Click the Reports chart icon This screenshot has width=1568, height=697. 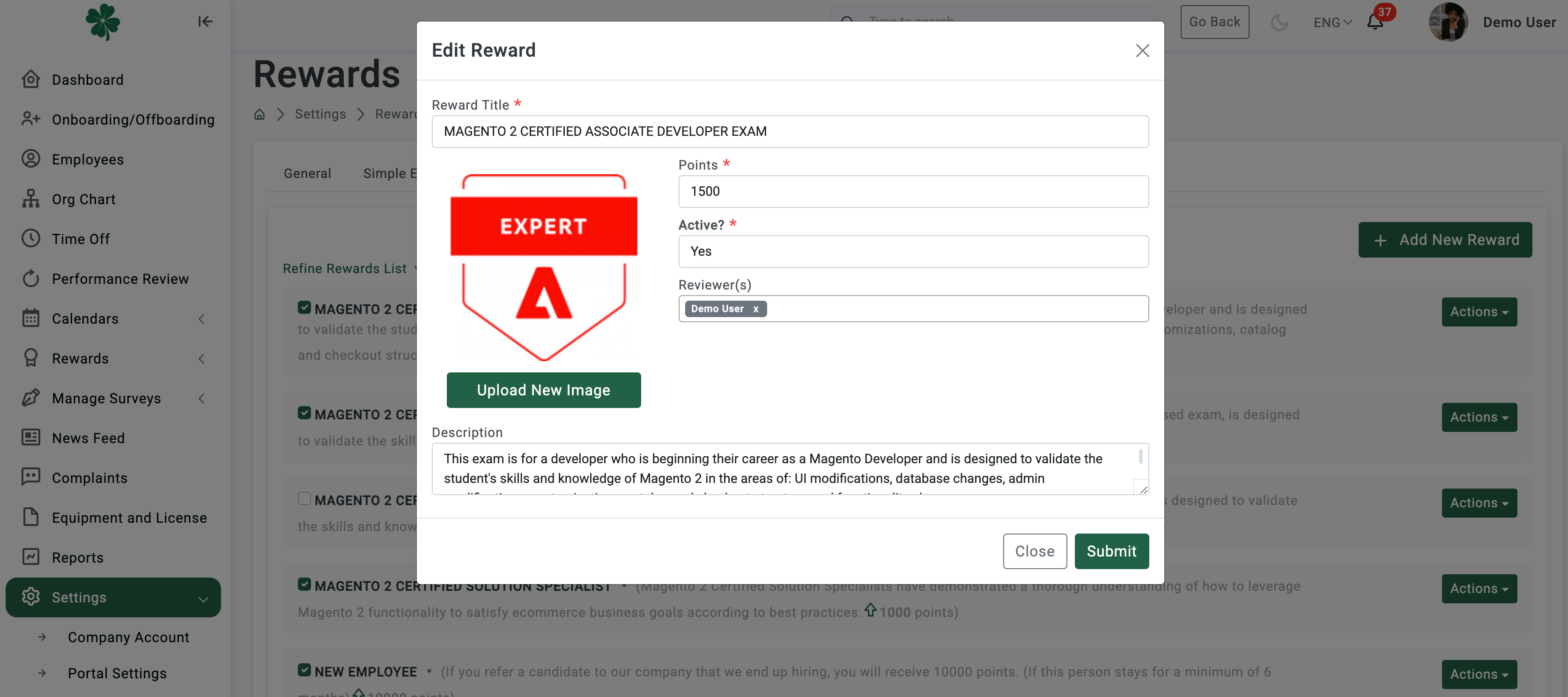(x=30, y=557)
